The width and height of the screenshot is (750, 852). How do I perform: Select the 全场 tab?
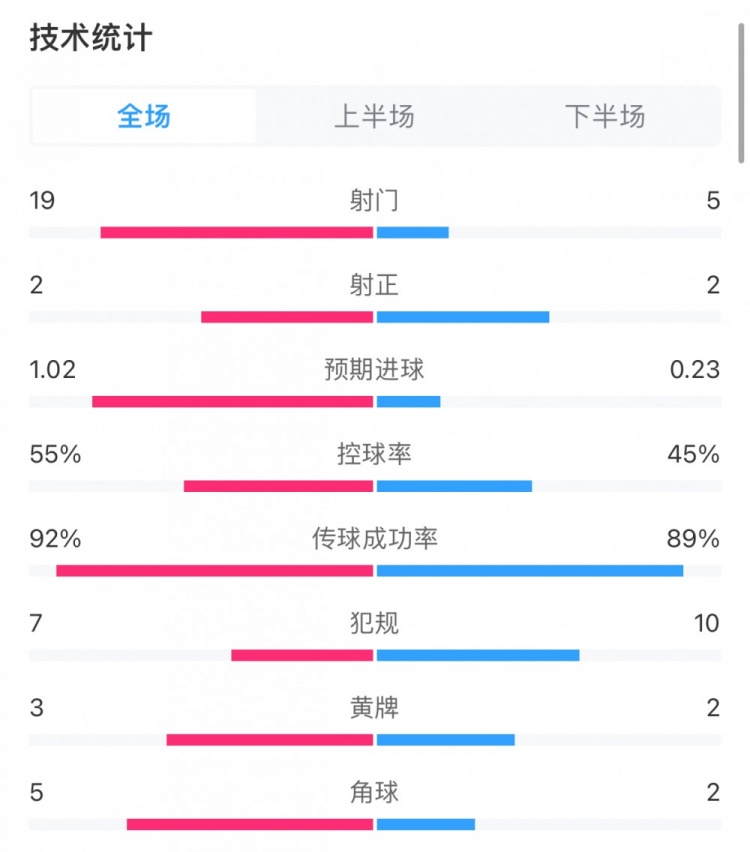point(143,116)
